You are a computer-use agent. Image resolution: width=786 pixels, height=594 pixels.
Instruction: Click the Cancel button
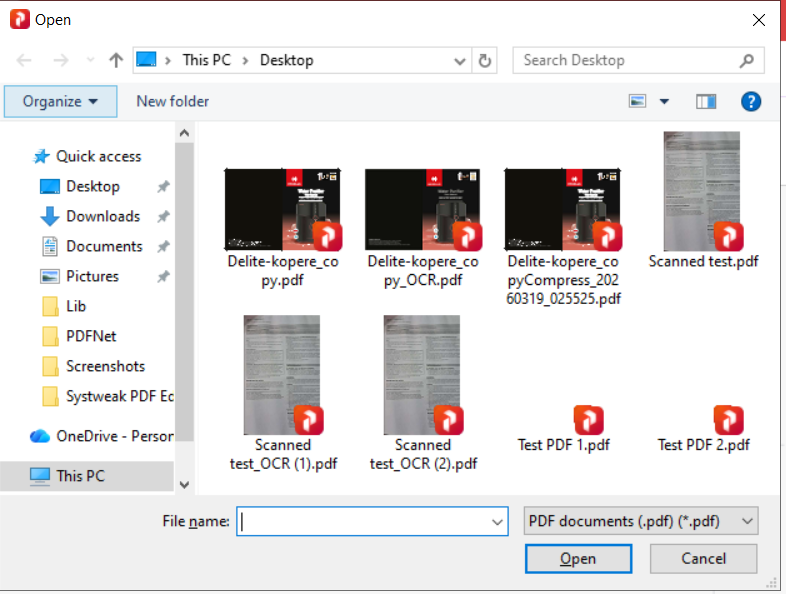(x=703, y=559)
